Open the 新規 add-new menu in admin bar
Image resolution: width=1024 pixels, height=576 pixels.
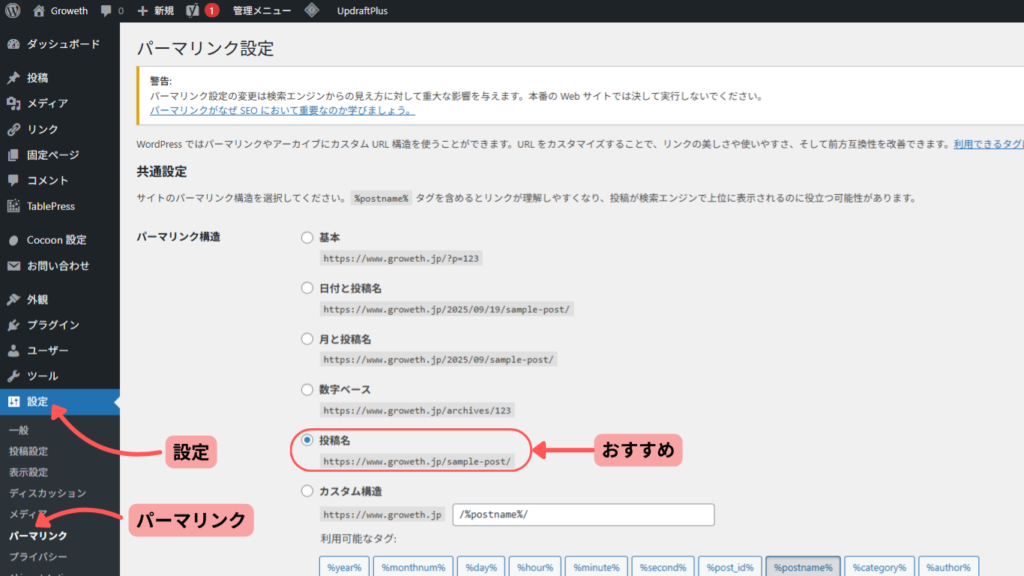pos(156,11)
